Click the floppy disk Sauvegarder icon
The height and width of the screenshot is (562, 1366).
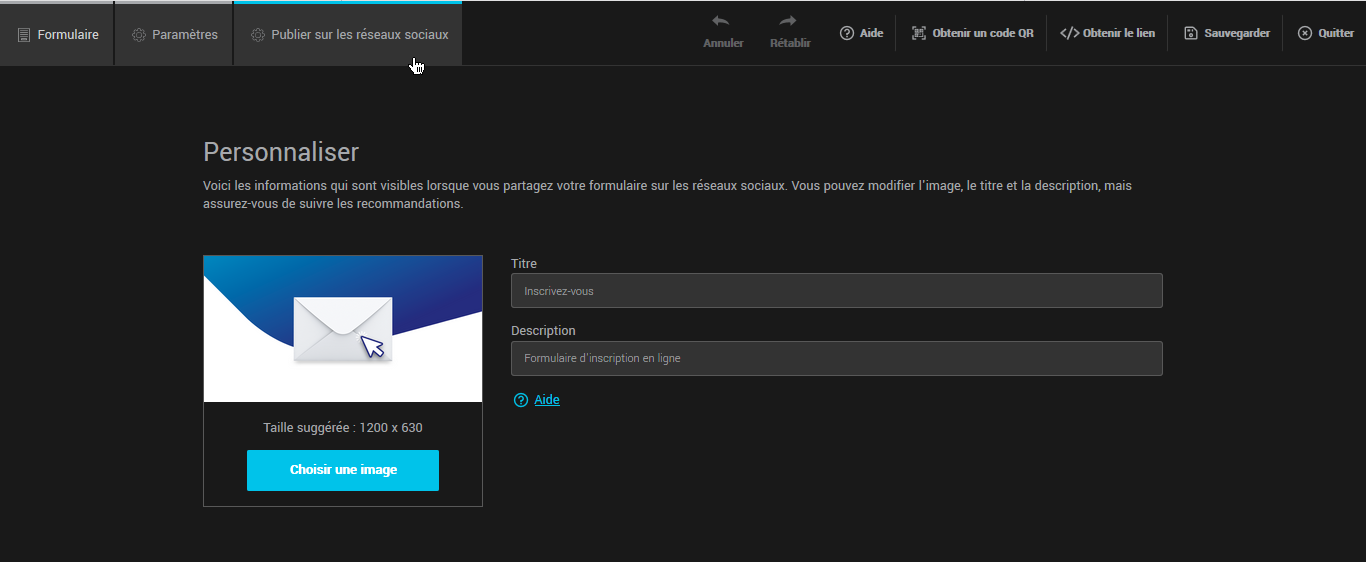[x=1191, y=33]
